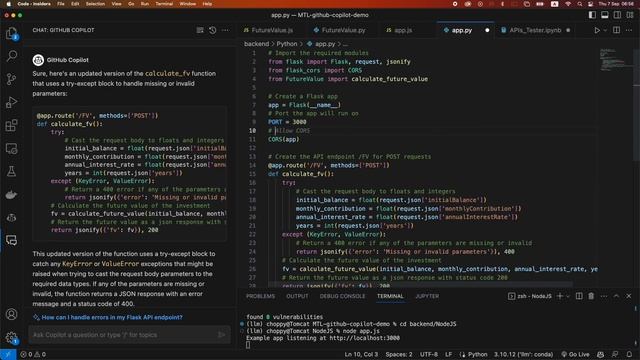
Task: Switch to OUTPUT panel tab
Action: [297, 296]
